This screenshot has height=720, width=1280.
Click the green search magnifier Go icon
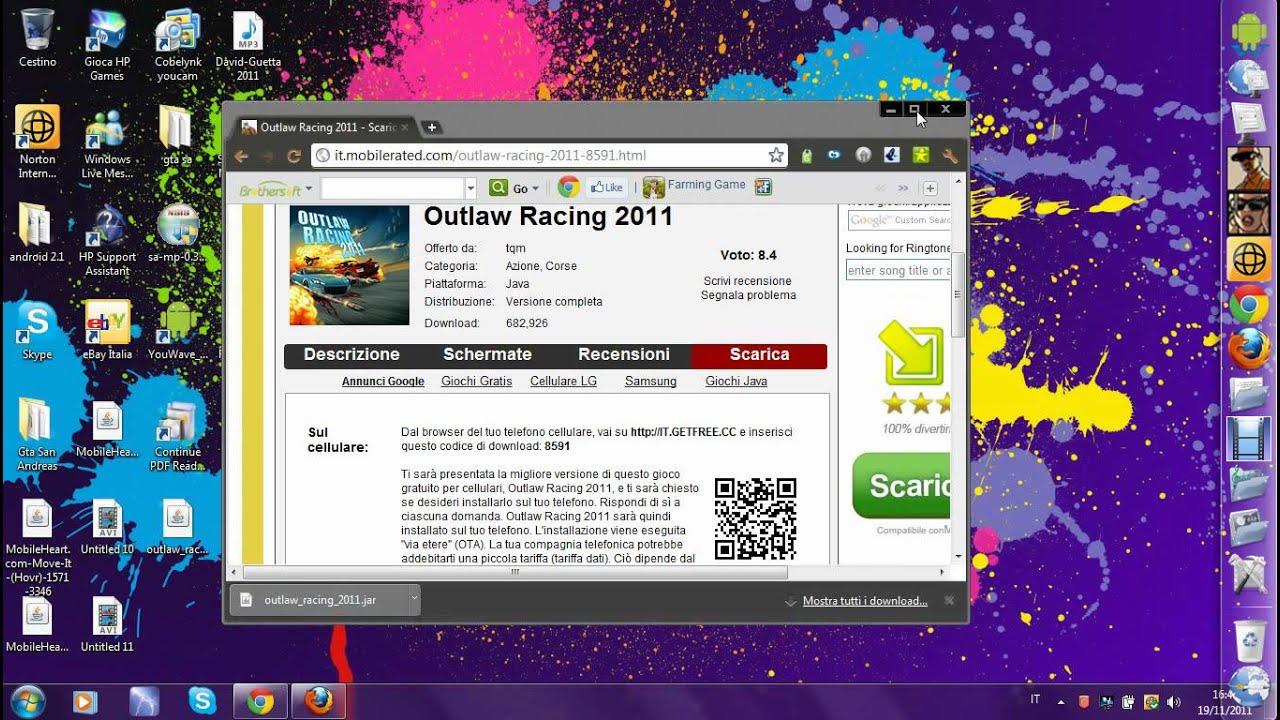[498, 187]
